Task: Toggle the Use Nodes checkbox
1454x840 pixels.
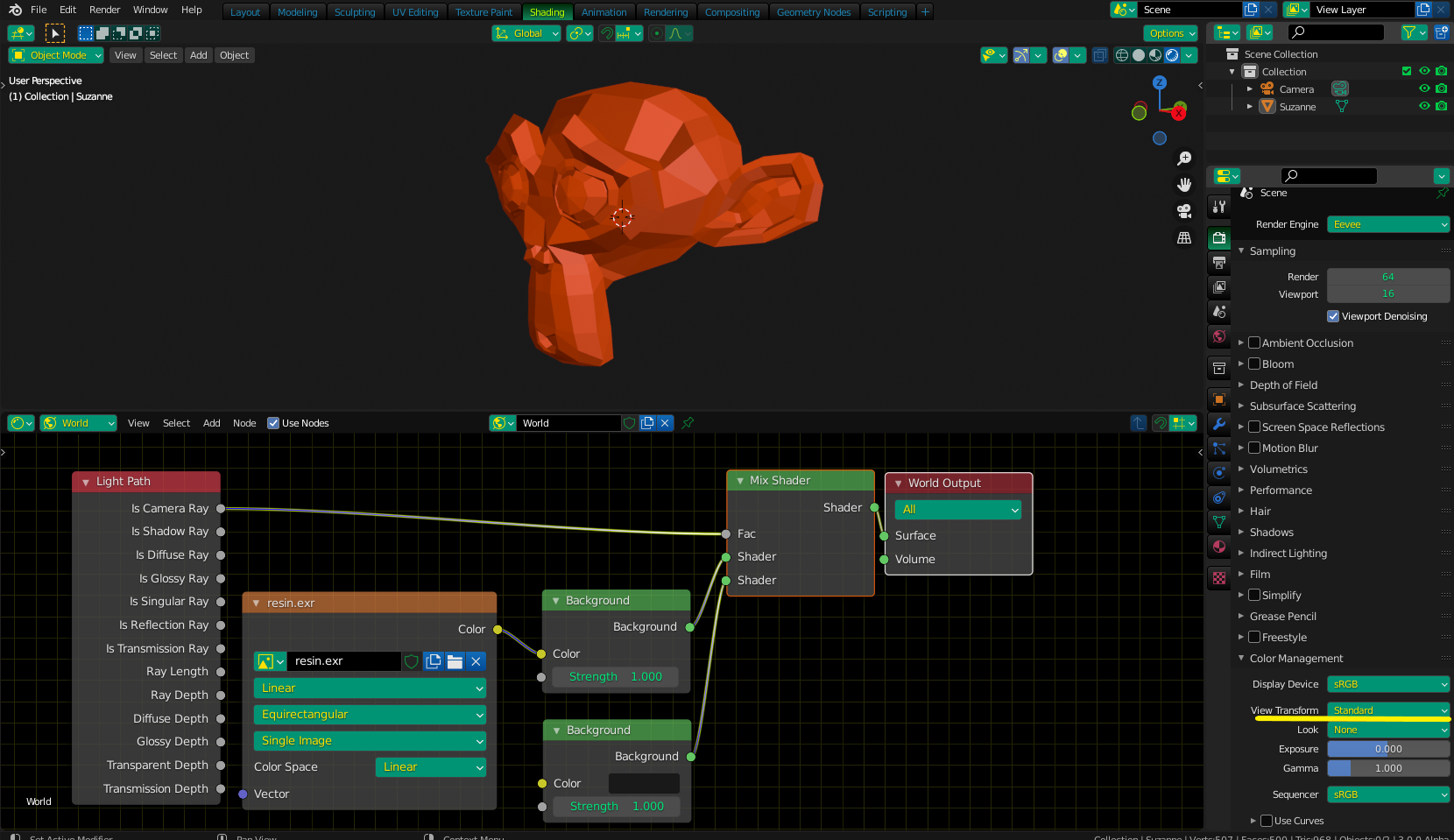Action: point(273,423)
